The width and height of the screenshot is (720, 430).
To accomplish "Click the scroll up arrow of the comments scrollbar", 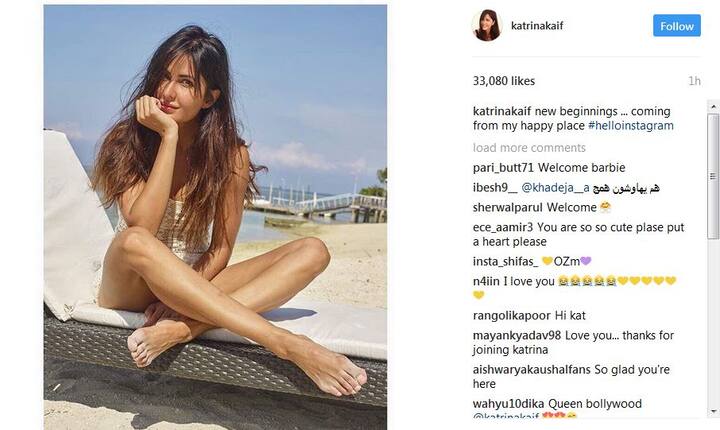I will click(713, 107).
